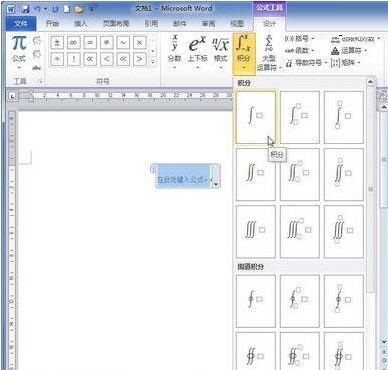Image resolution: width=388 pixels, height=370 pixels.
Task: Insert the ∝ proportional-to symbol
Action: (x=90, y=59)
